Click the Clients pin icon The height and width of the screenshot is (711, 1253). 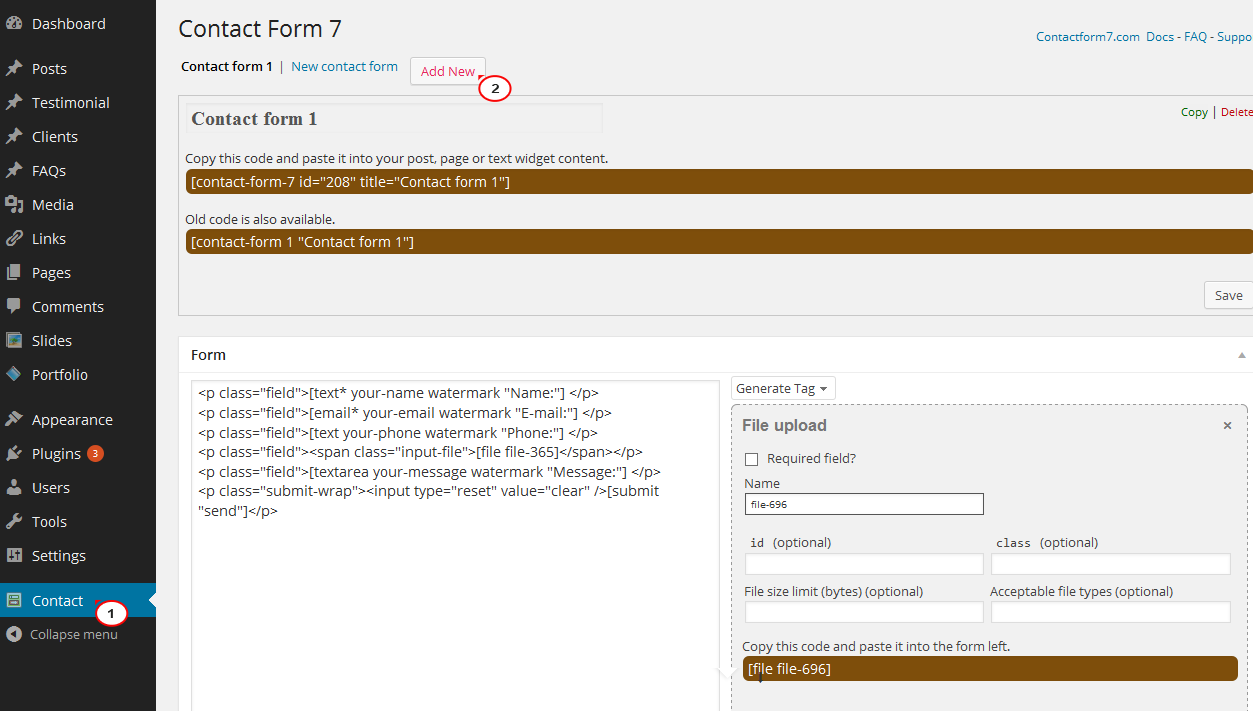tap(14, 137)
